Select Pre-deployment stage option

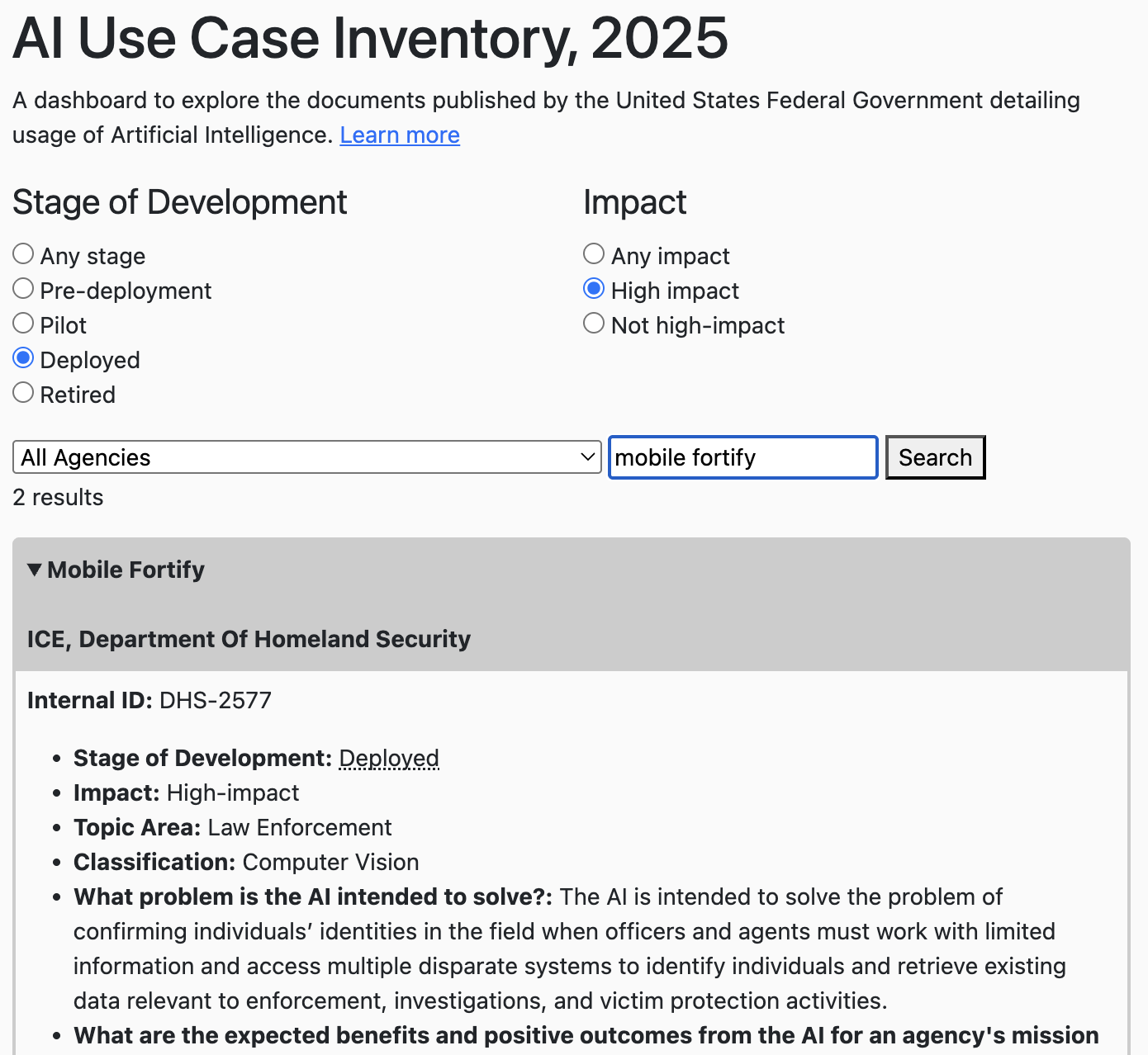tap(23, 288)
